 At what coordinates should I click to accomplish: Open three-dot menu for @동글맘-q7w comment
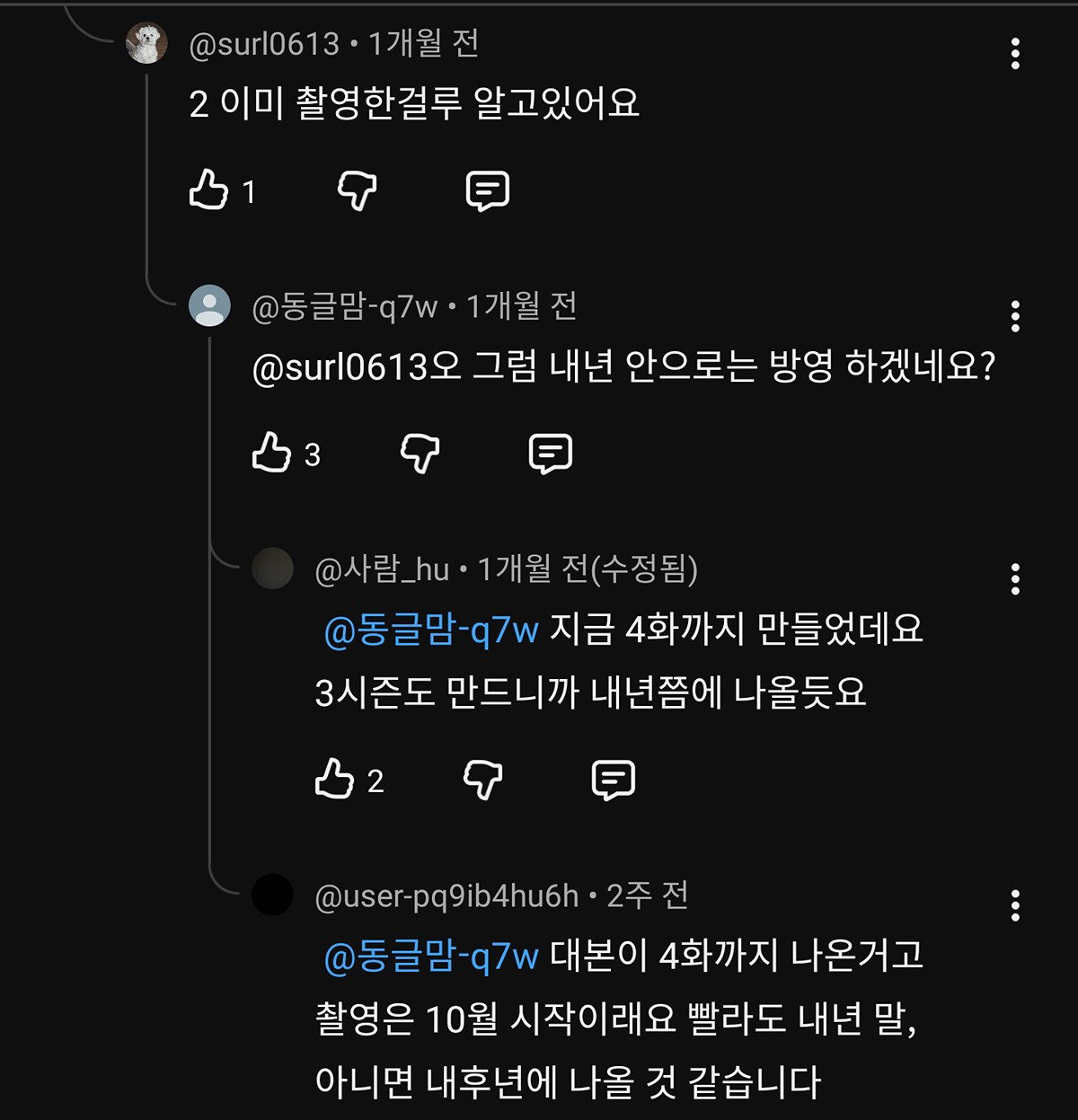[x=1015, y=316]
